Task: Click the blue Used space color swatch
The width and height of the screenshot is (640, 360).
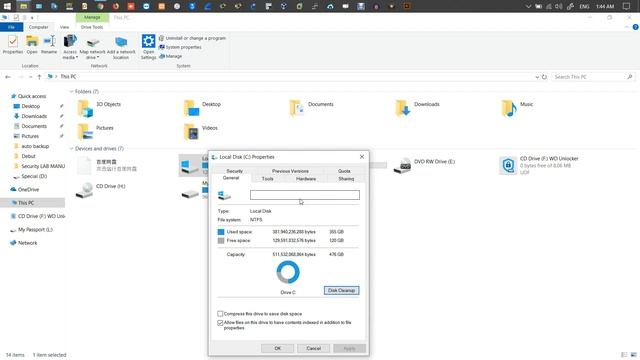Action: [x=221, y=232]
